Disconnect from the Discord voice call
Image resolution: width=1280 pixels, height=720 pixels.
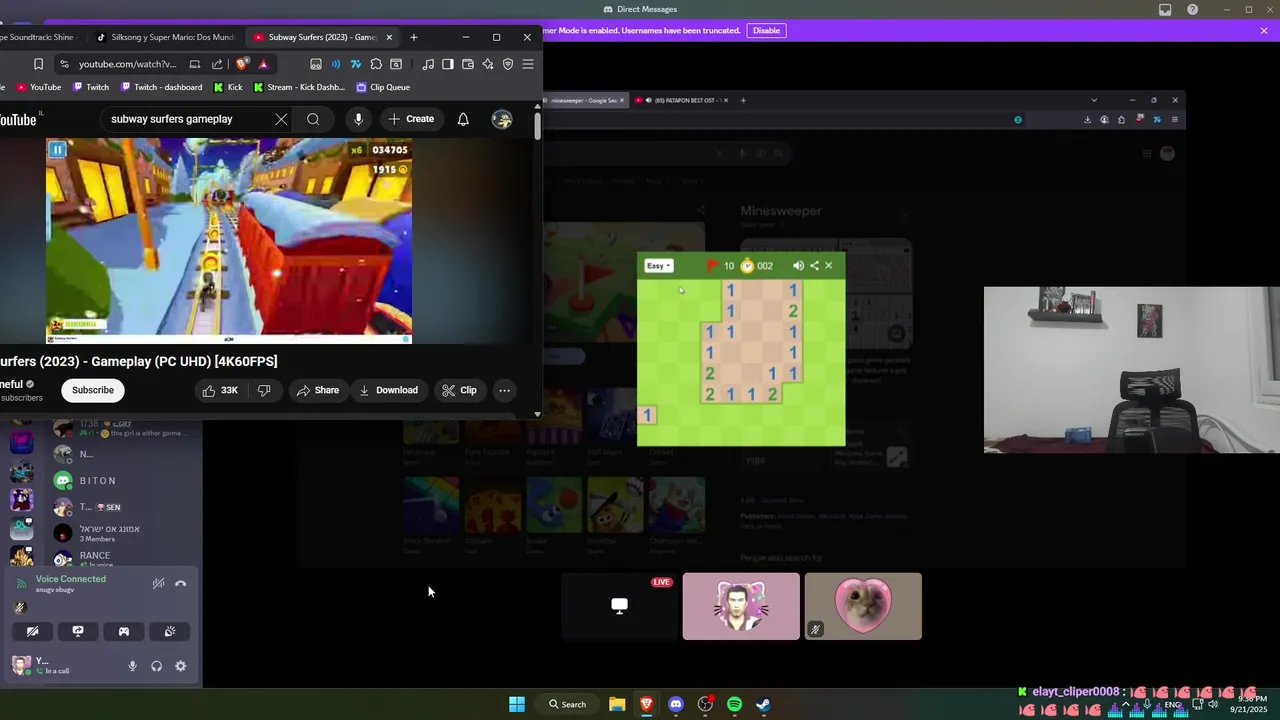(x=181, y=583)
